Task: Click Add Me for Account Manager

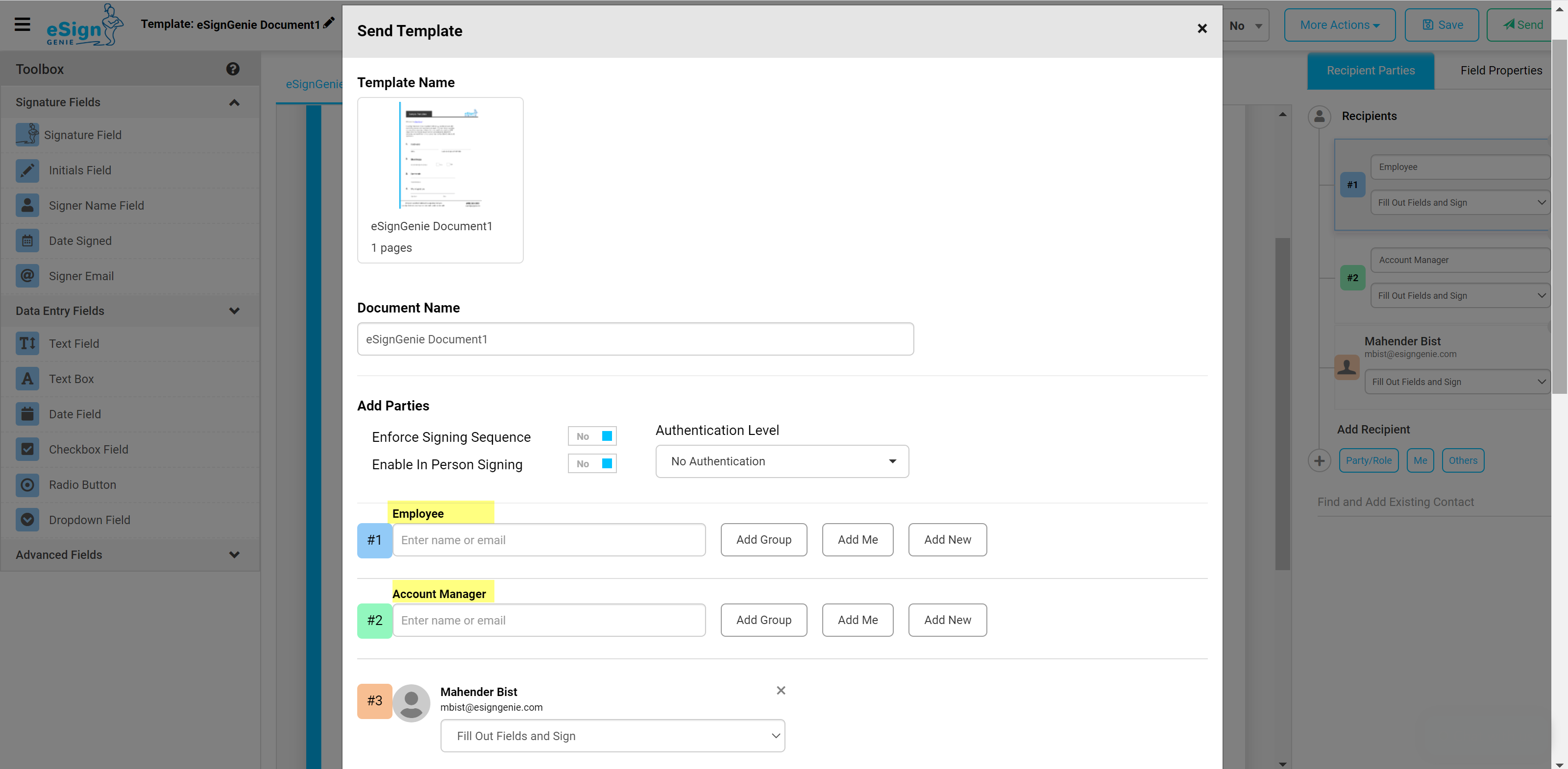Action: [857, 620]
